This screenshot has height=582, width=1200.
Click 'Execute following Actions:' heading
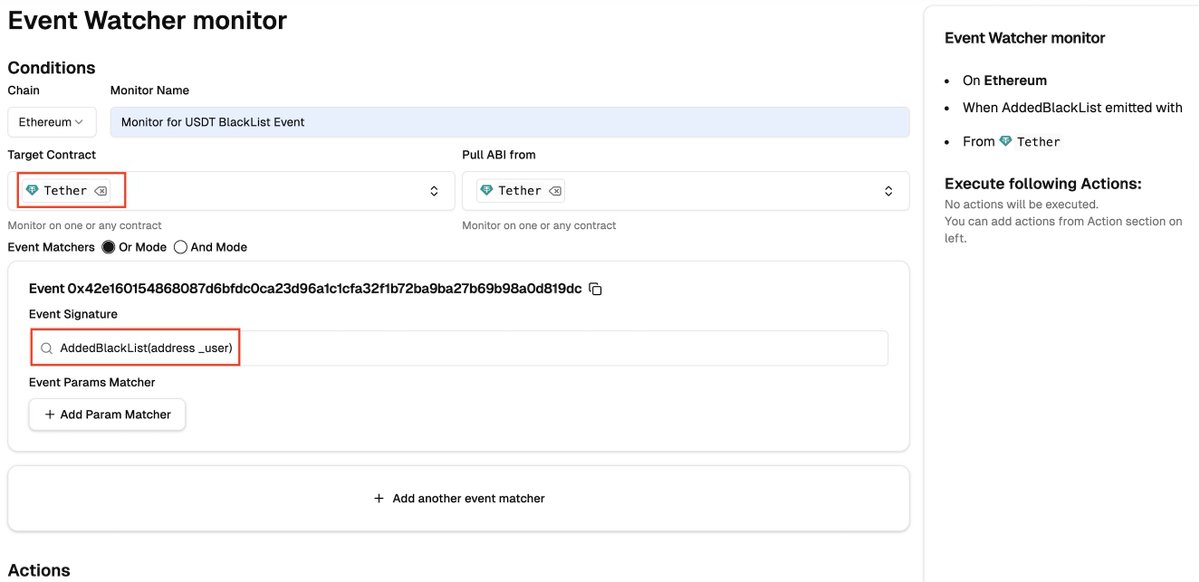click(1043, 184)
